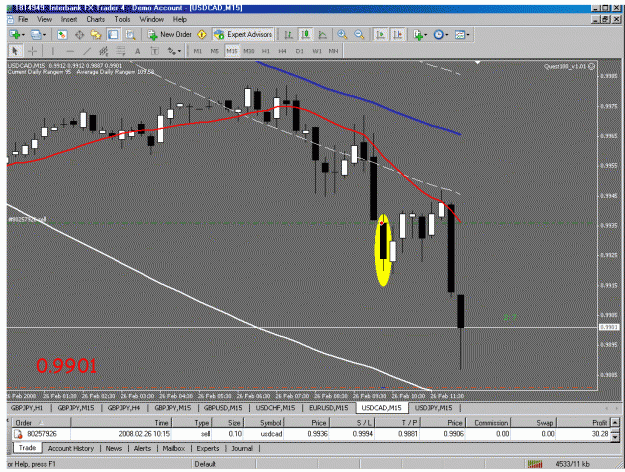
Task: Click the 0.9994 stop loss value
Action: [363, 434]
